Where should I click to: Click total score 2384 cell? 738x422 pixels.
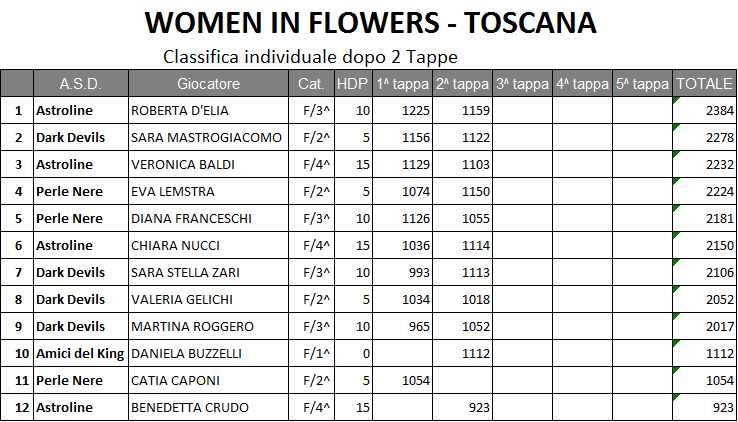coord(704,111)
